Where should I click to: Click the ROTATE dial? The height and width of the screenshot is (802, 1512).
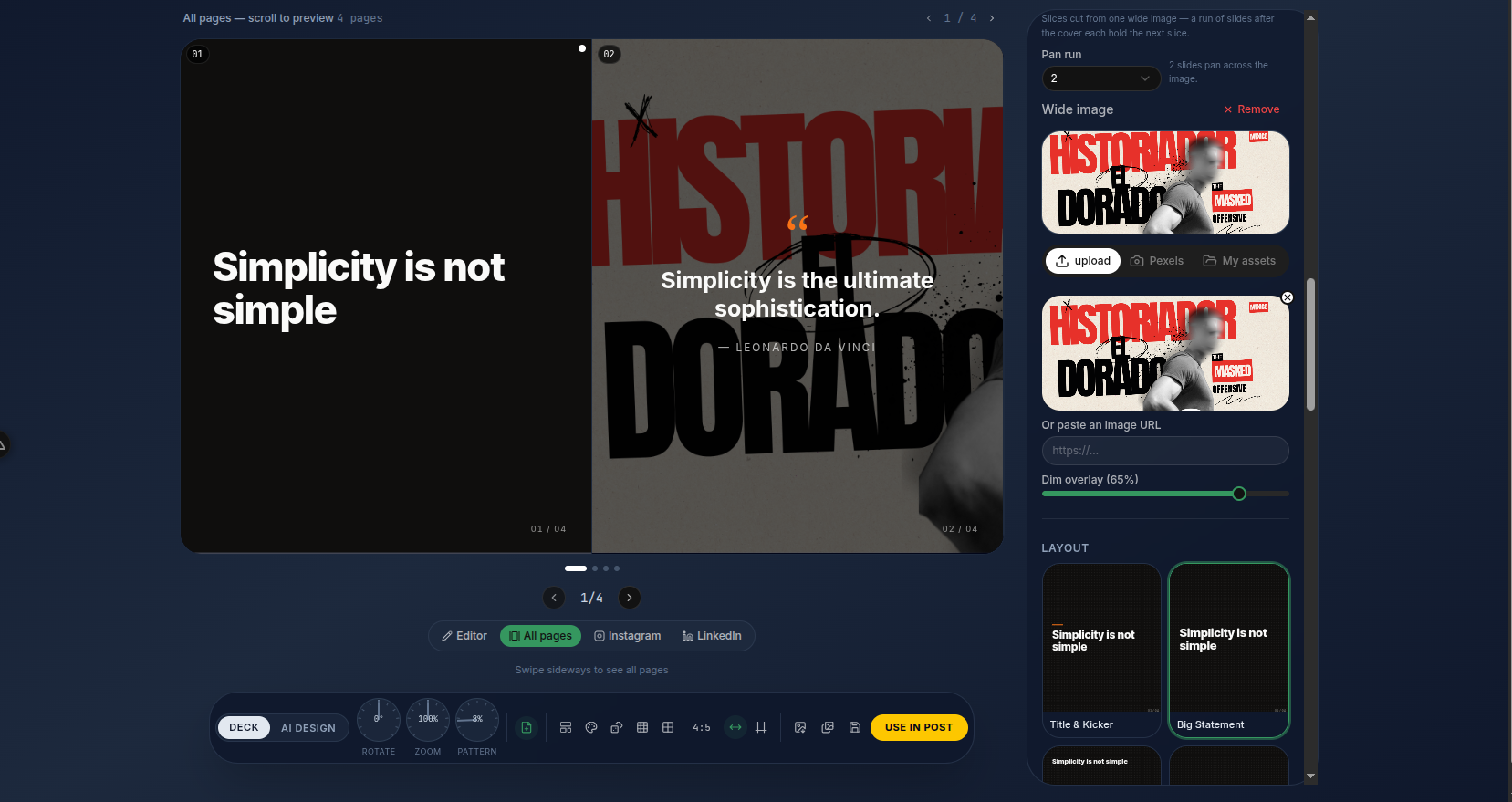(379, 720)
